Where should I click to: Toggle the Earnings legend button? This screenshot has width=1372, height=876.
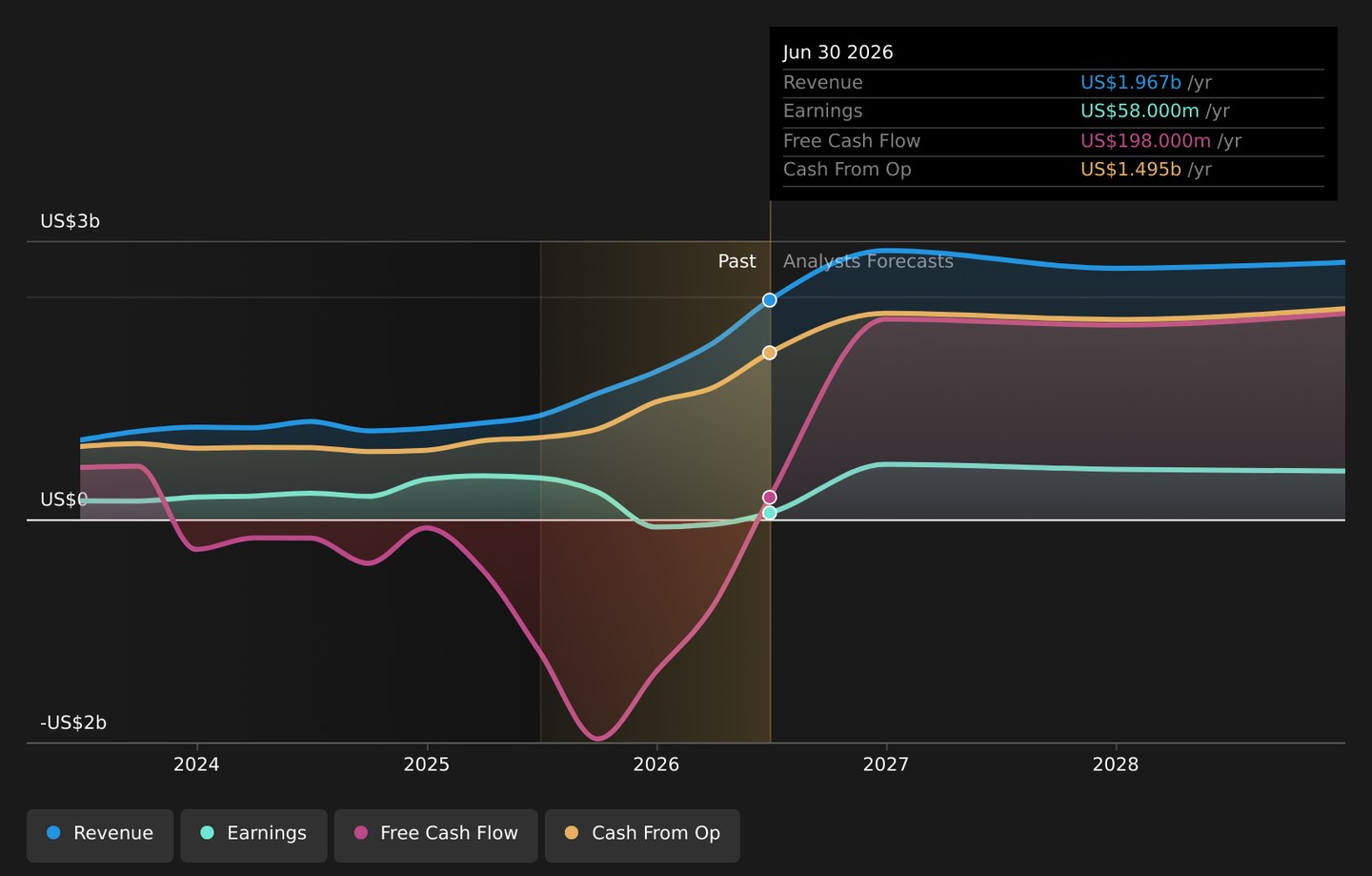coord(253,835)
